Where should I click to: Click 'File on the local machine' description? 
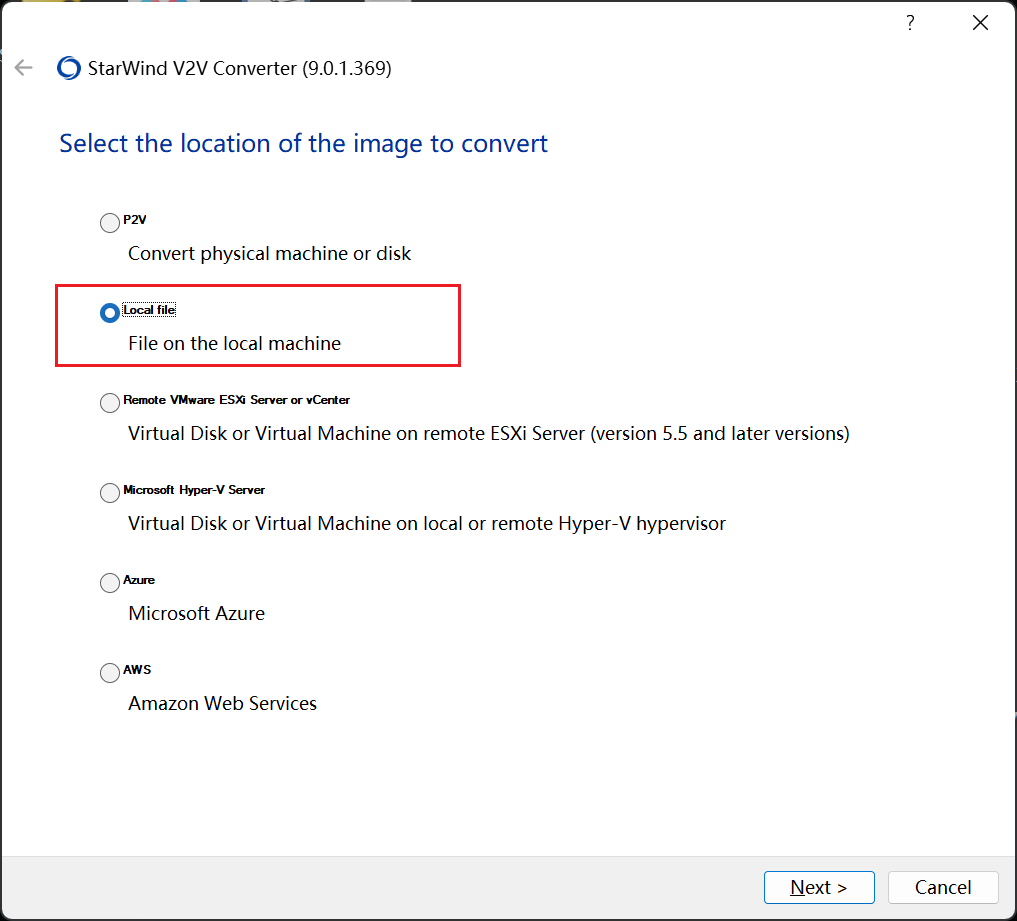pyautogui.click(x=234, y=344)
